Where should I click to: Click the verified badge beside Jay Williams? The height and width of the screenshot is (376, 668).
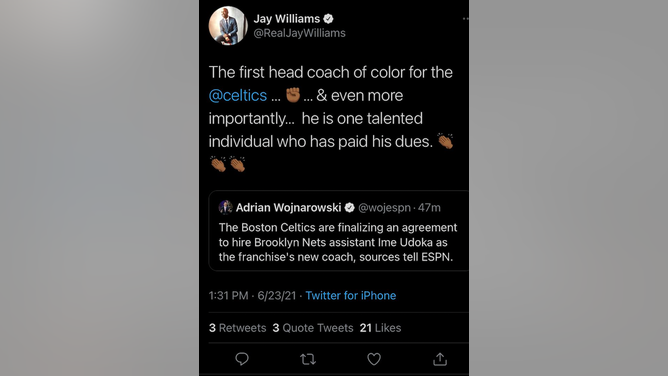328,19
